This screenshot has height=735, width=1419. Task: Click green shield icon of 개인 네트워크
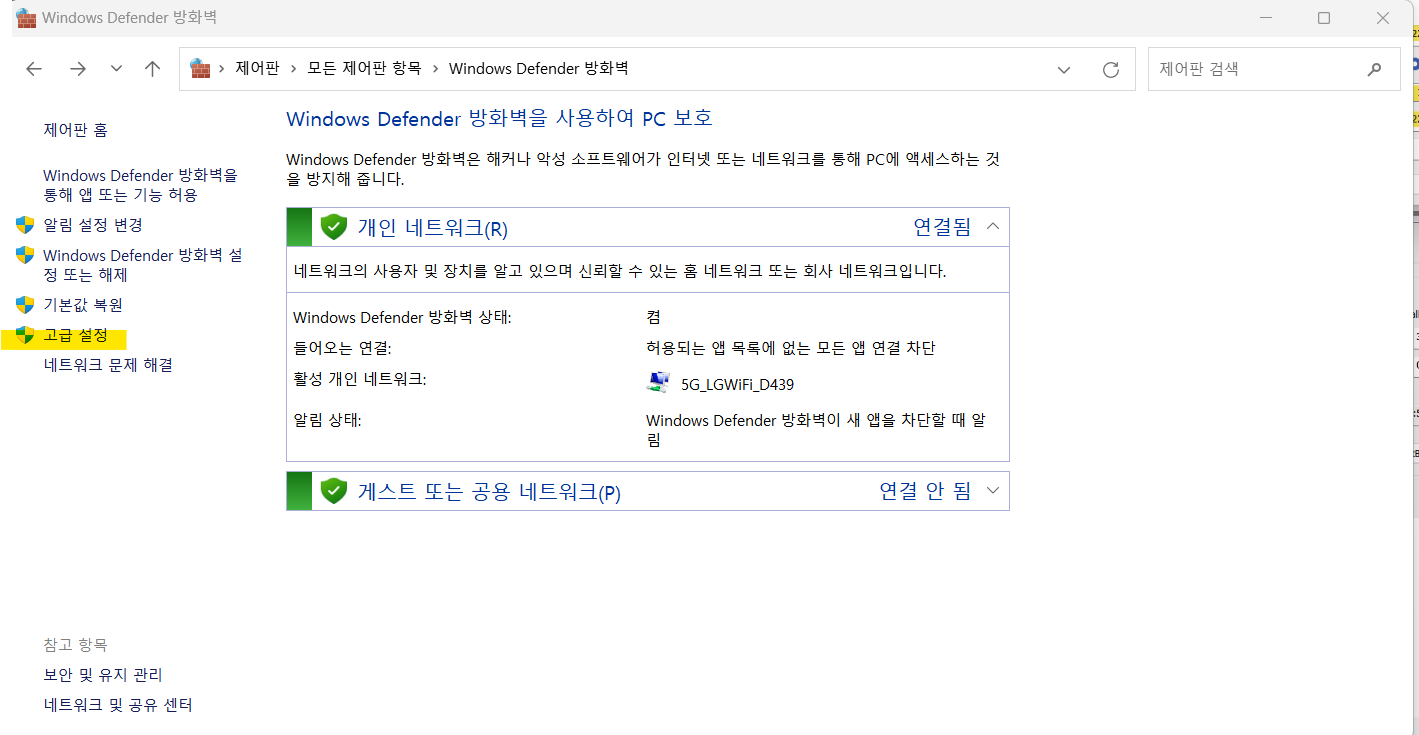[333, 227]
